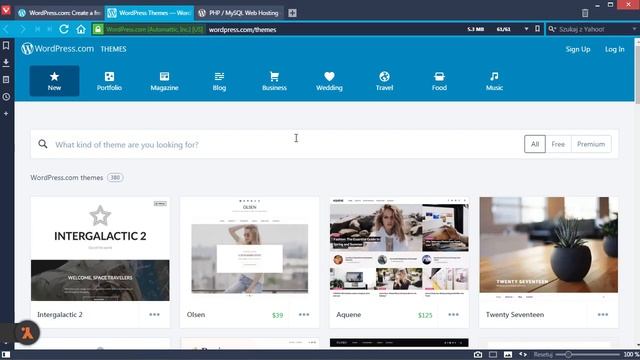The width and height of the screenshot is (640, 360).
Task: Open a new tab with plus button
Action: coord(292,13)
